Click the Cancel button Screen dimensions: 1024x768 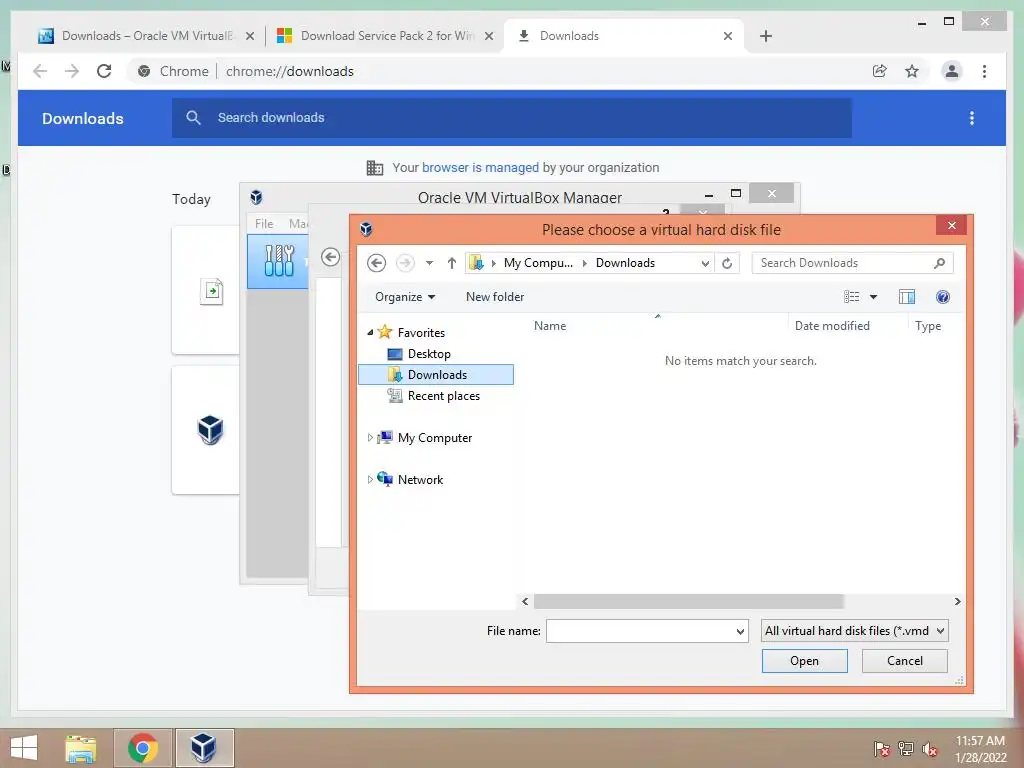[904, 661]
